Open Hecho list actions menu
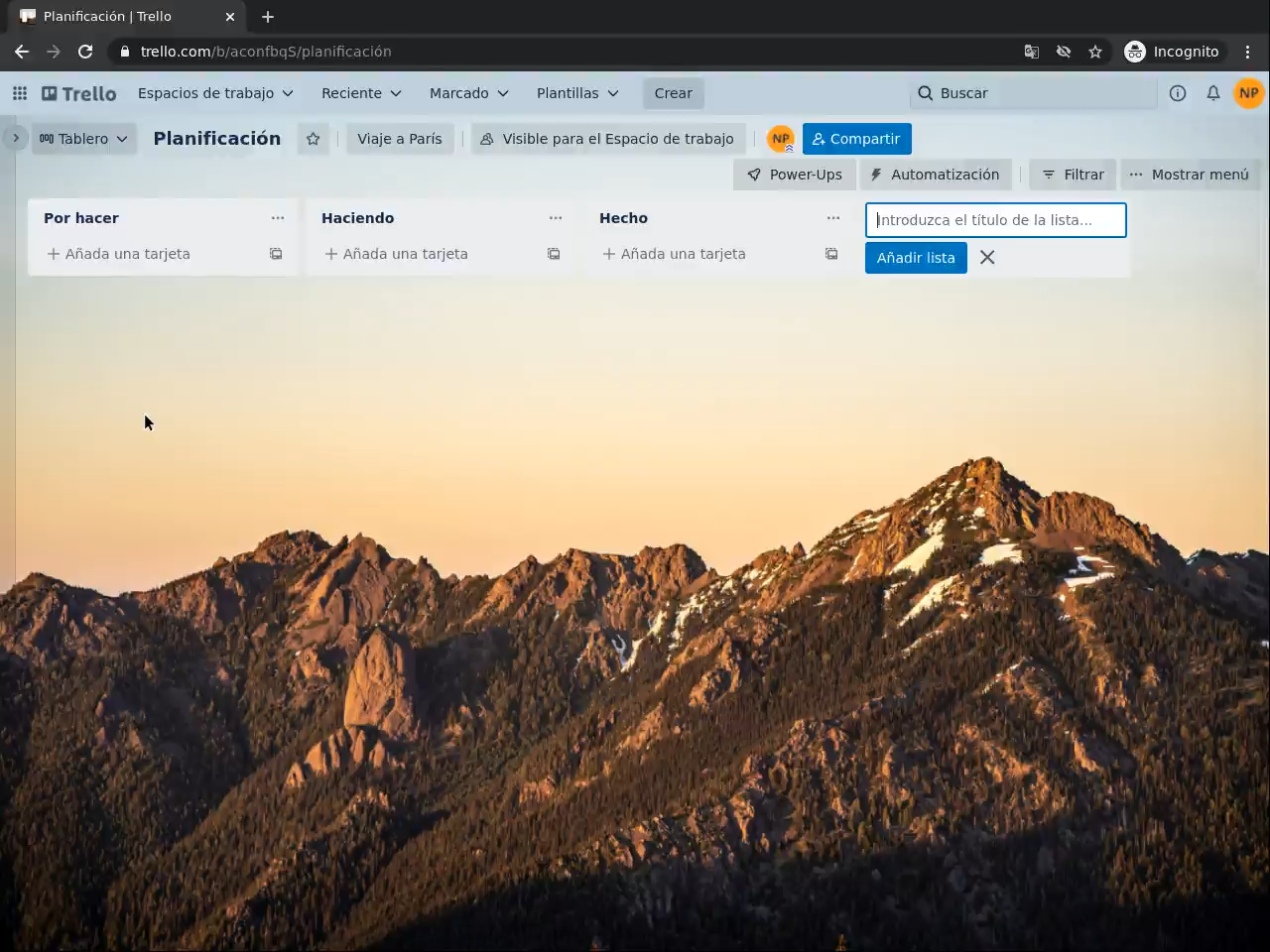Viewport: 1270px width, 952px height. point(833,218)
